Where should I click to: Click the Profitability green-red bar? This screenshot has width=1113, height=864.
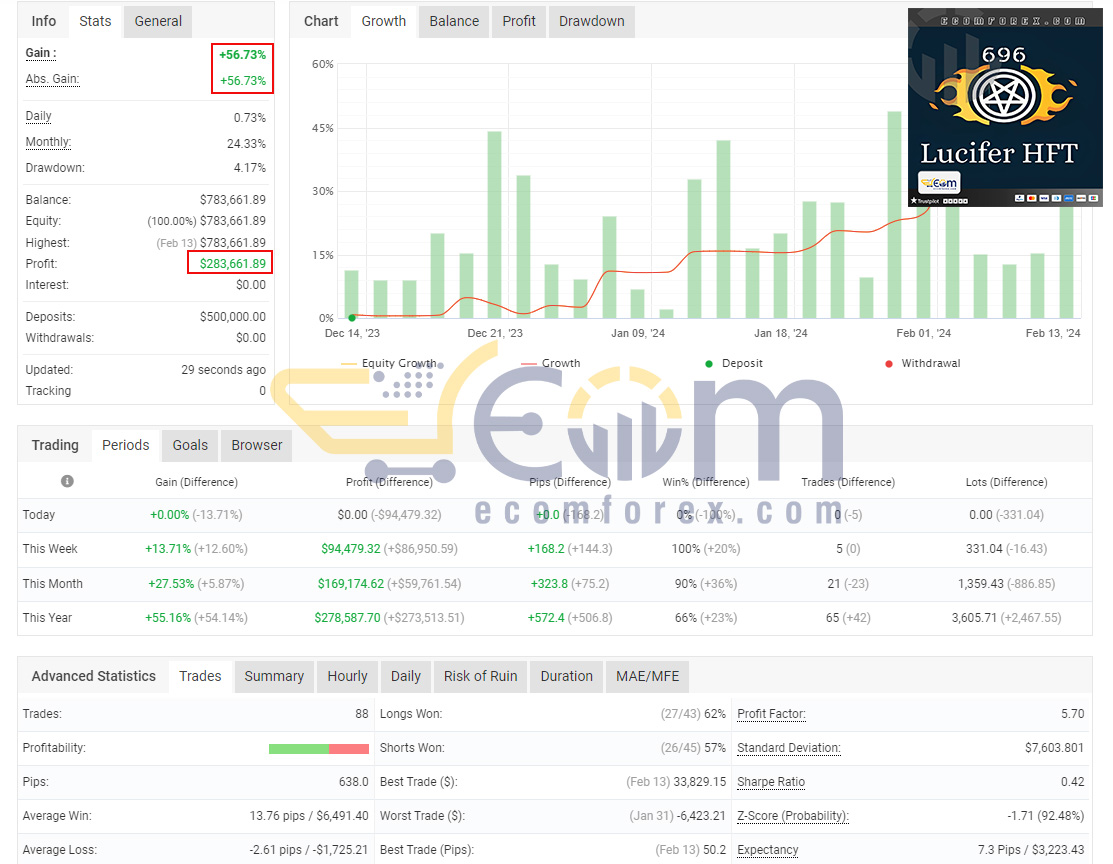click(x=319, y=748)
